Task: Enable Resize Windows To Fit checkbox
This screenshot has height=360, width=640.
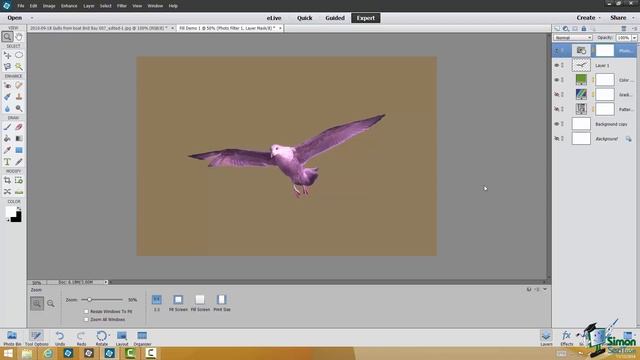Action: [86, 311]
